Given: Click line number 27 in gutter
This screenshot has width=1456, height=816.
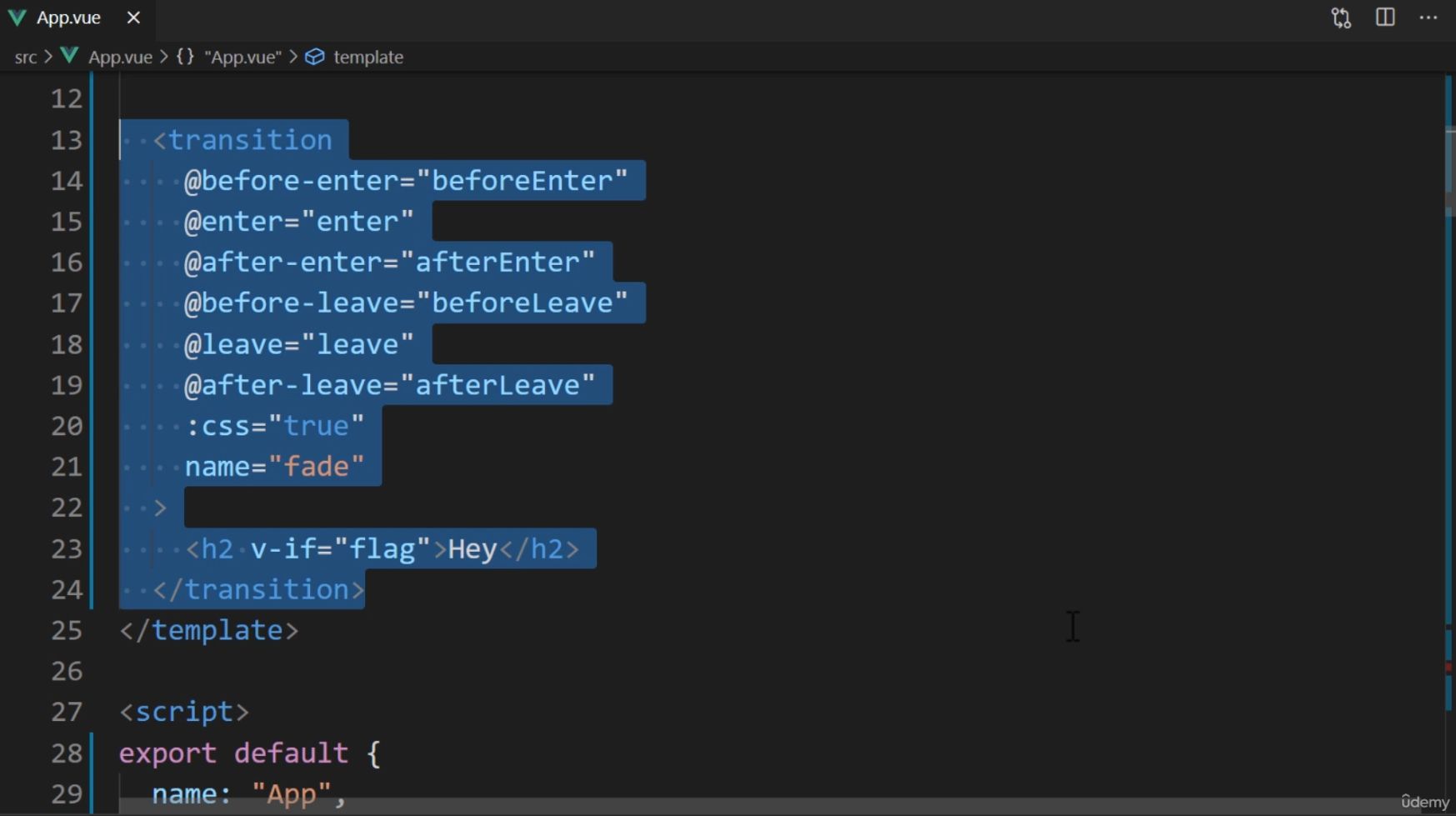Looking at the screenshot, I should (67, 712).
